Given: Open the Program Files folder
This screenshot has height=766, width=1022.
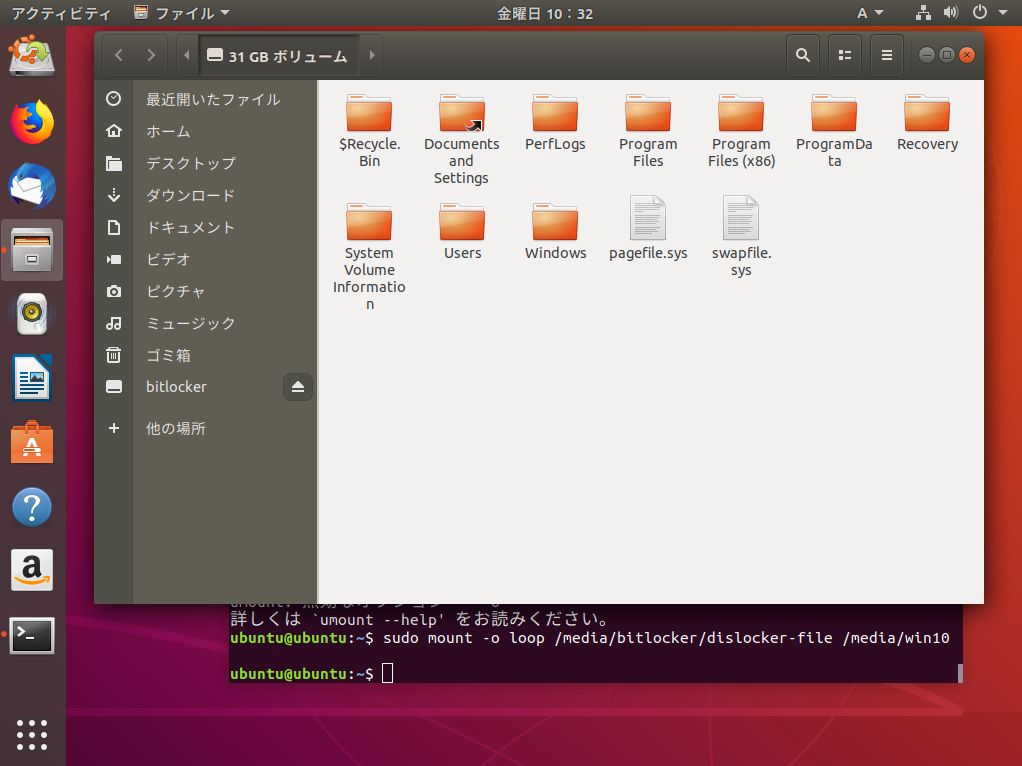Looking at the screenshot, I should pos(648,131).
